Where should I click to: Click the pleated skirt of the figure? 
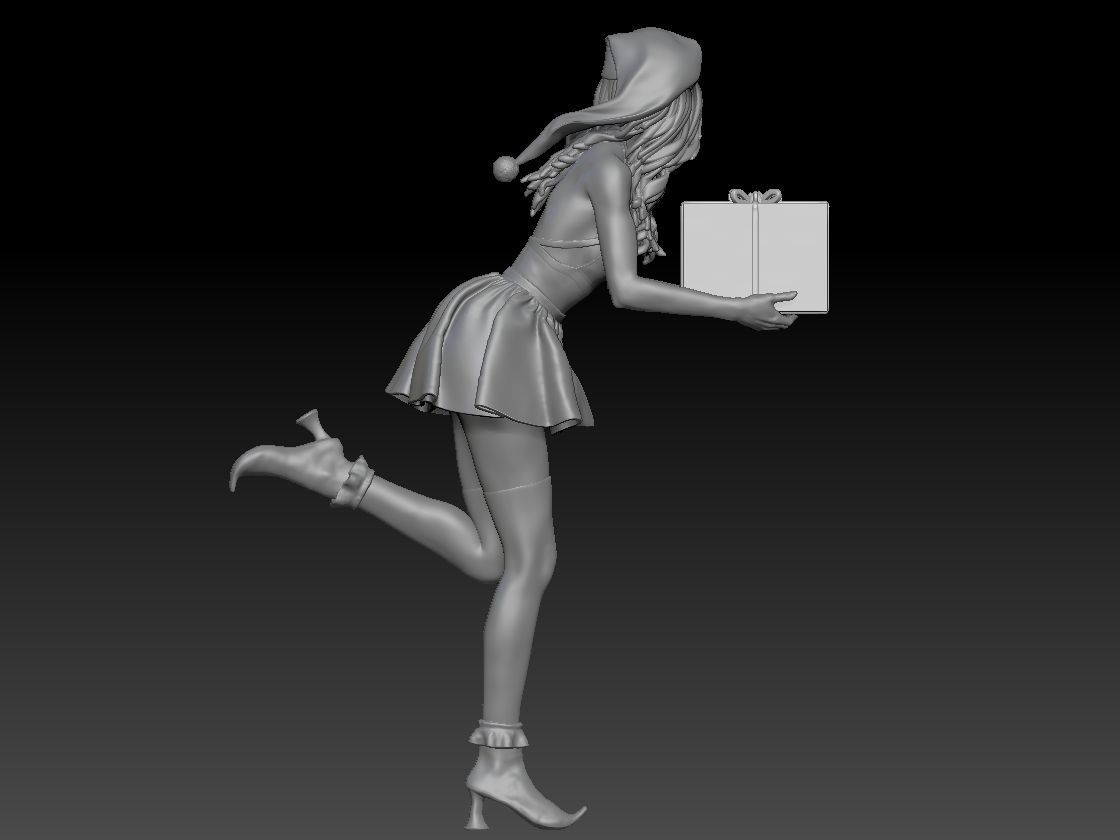pos(493,354)
